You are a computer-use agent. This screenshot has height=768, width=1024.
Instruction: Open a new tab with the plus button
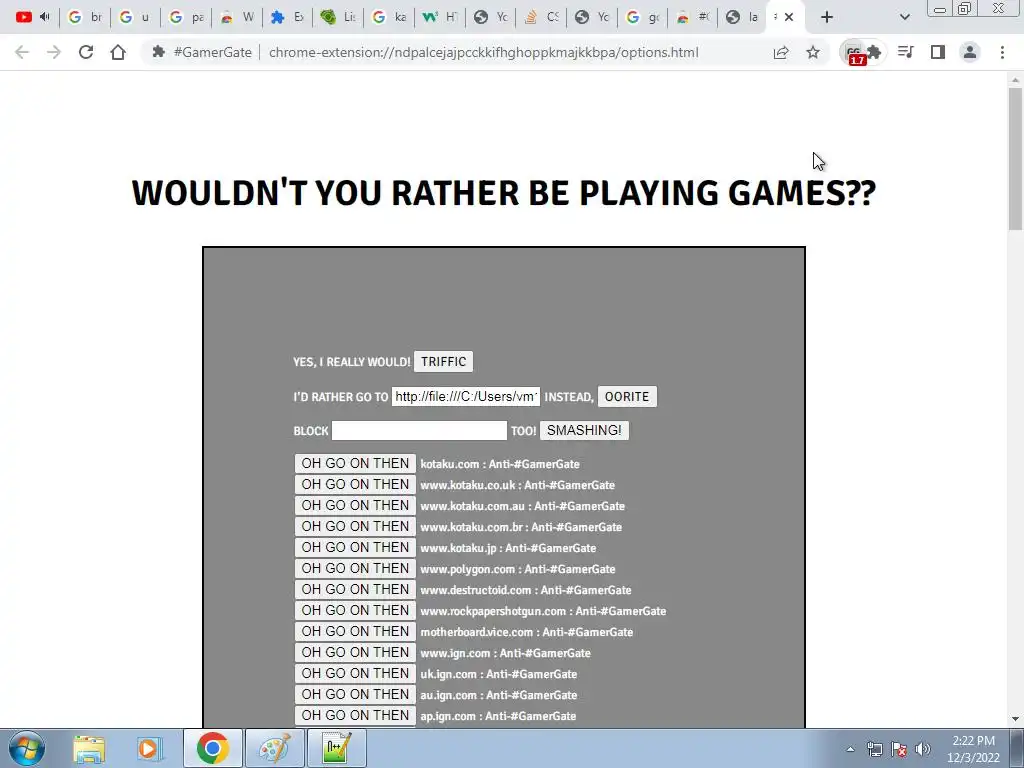pos(827,17)
